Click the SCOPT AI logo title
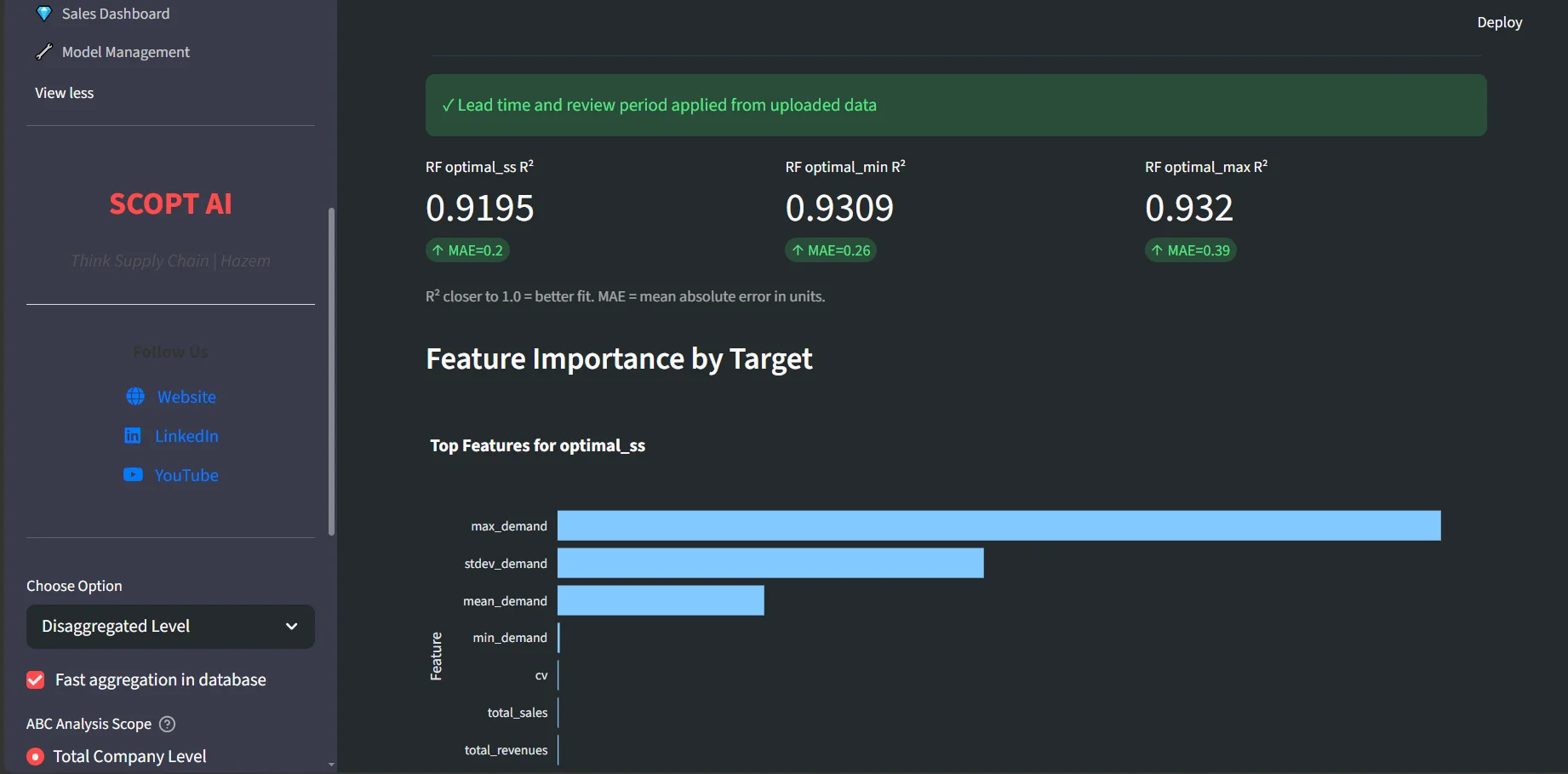 pos(170,204)
